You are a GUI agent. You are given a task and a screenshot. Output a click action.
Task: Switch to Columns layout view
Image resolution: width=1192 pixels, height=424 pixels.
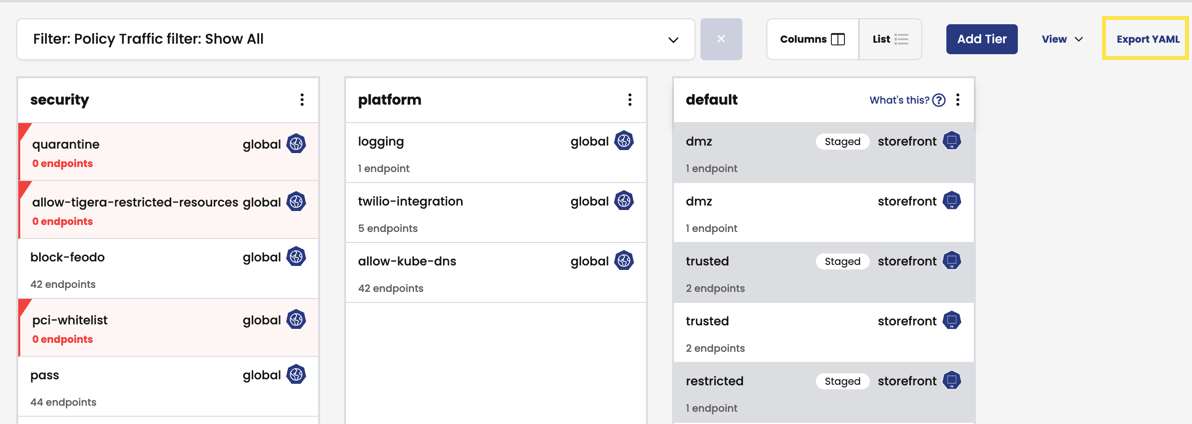tap(812, 39)
